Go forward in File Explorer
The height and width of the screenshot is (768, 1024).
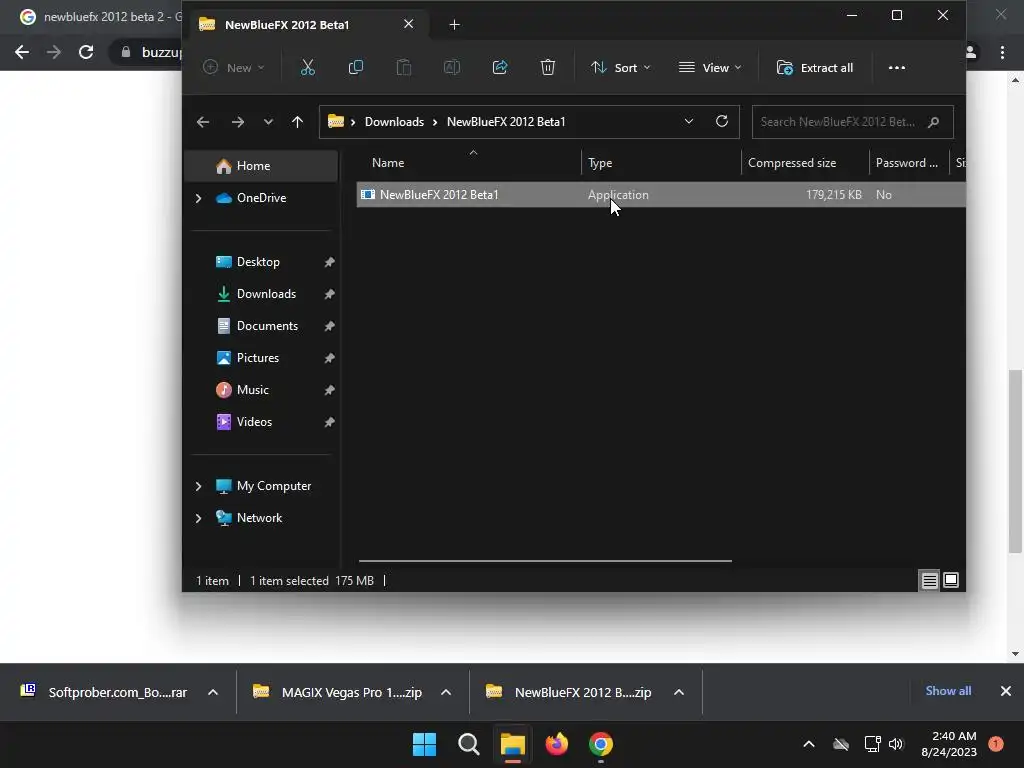tap(238, 122)
